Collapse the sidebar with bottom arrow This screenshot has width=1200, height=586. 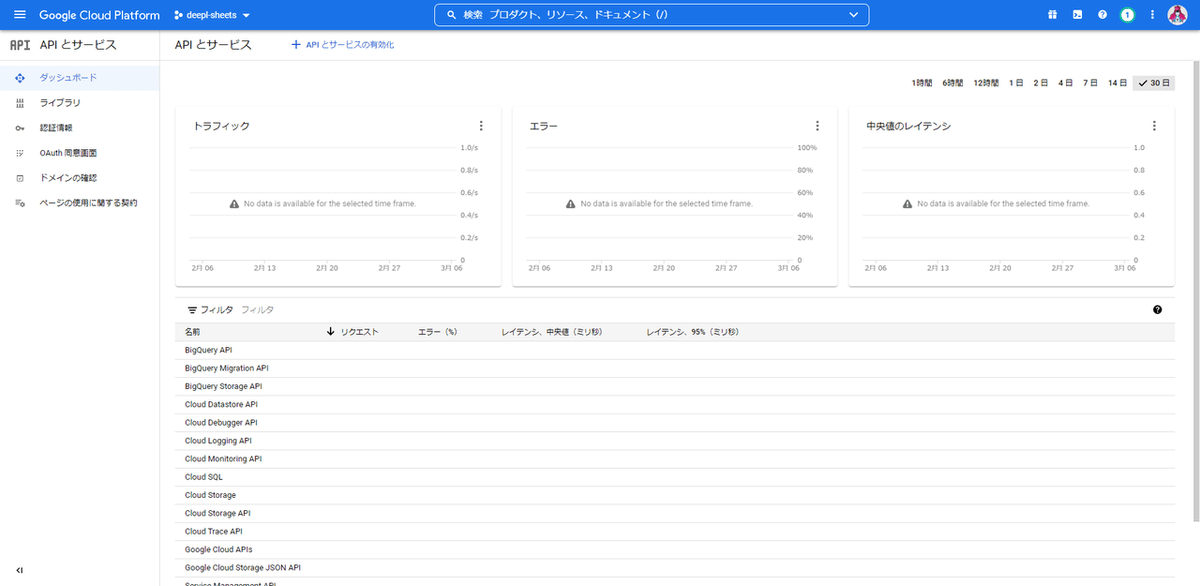pos(20,570)
